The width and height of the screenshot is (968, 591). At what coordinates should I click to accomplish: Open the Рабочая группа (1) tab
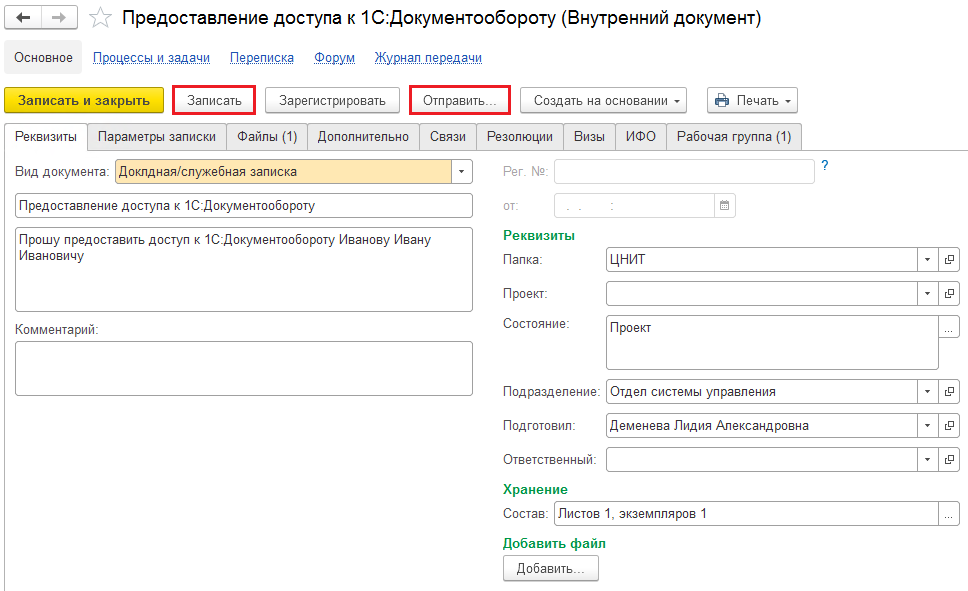point(734,136)
